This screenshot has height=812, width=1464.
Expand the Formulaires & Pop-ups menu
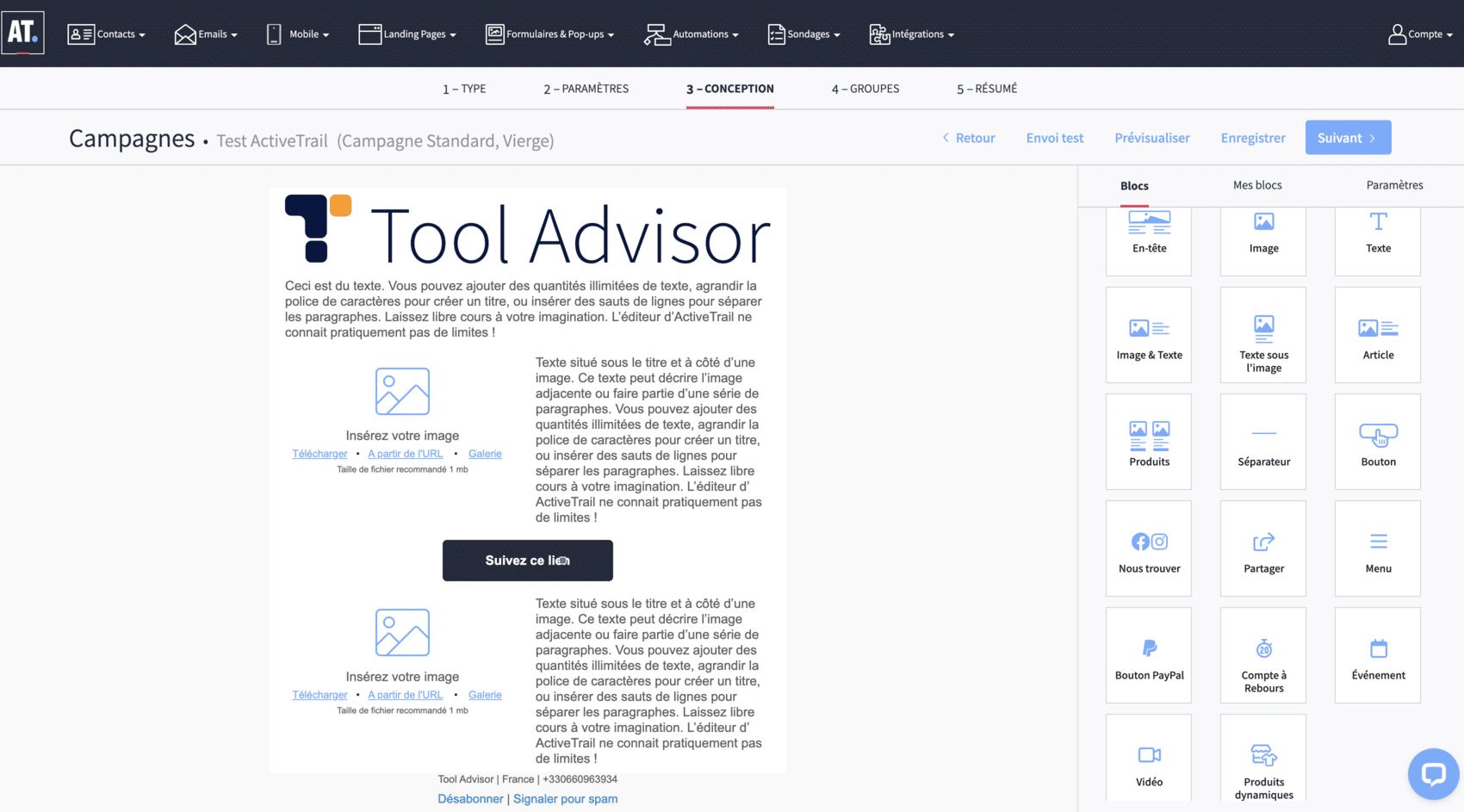[x=550, y=34]
